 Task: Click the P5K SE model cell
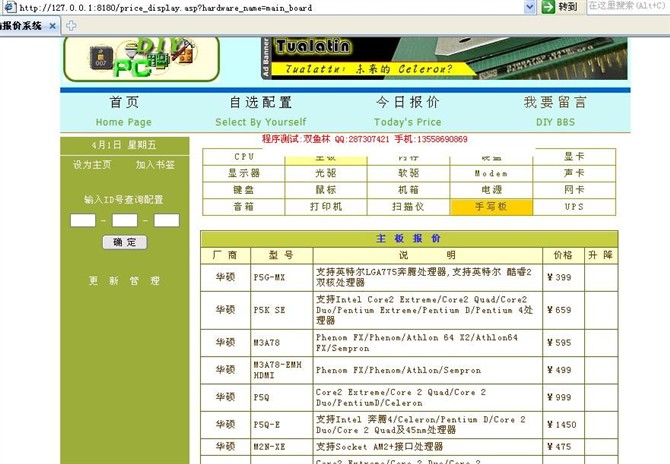(x=282, y=310)
